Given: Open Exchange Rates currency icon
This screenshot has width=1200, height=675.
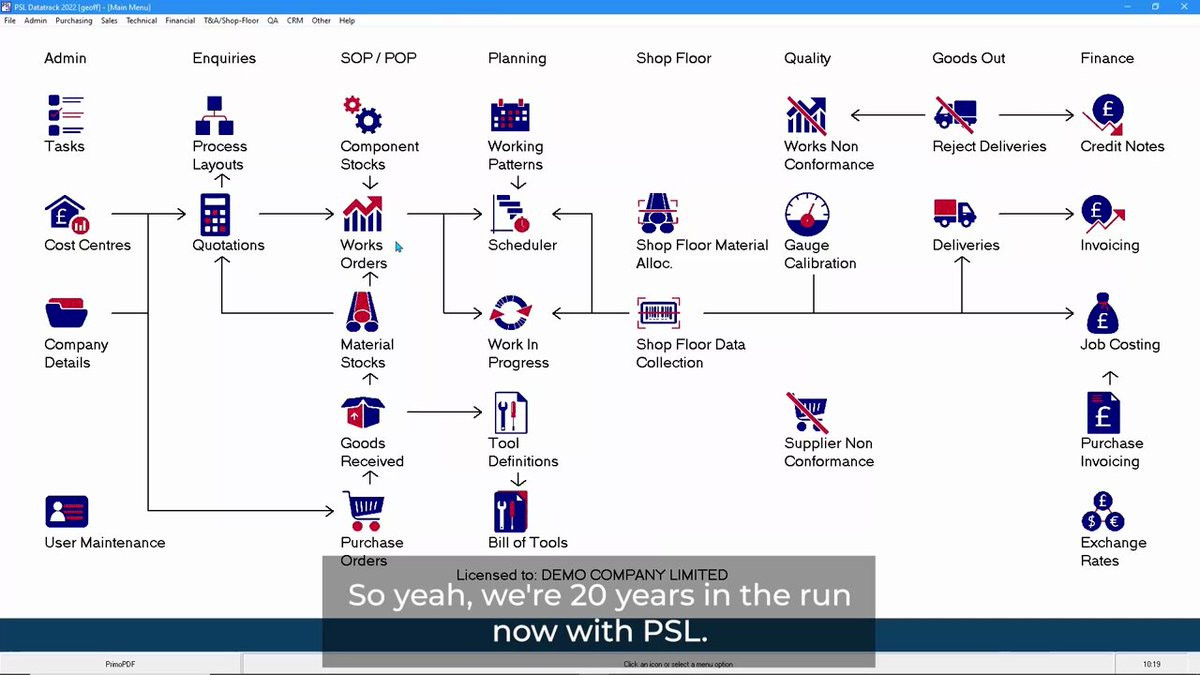Looking at the screenshot, I should click(1102, 511).
